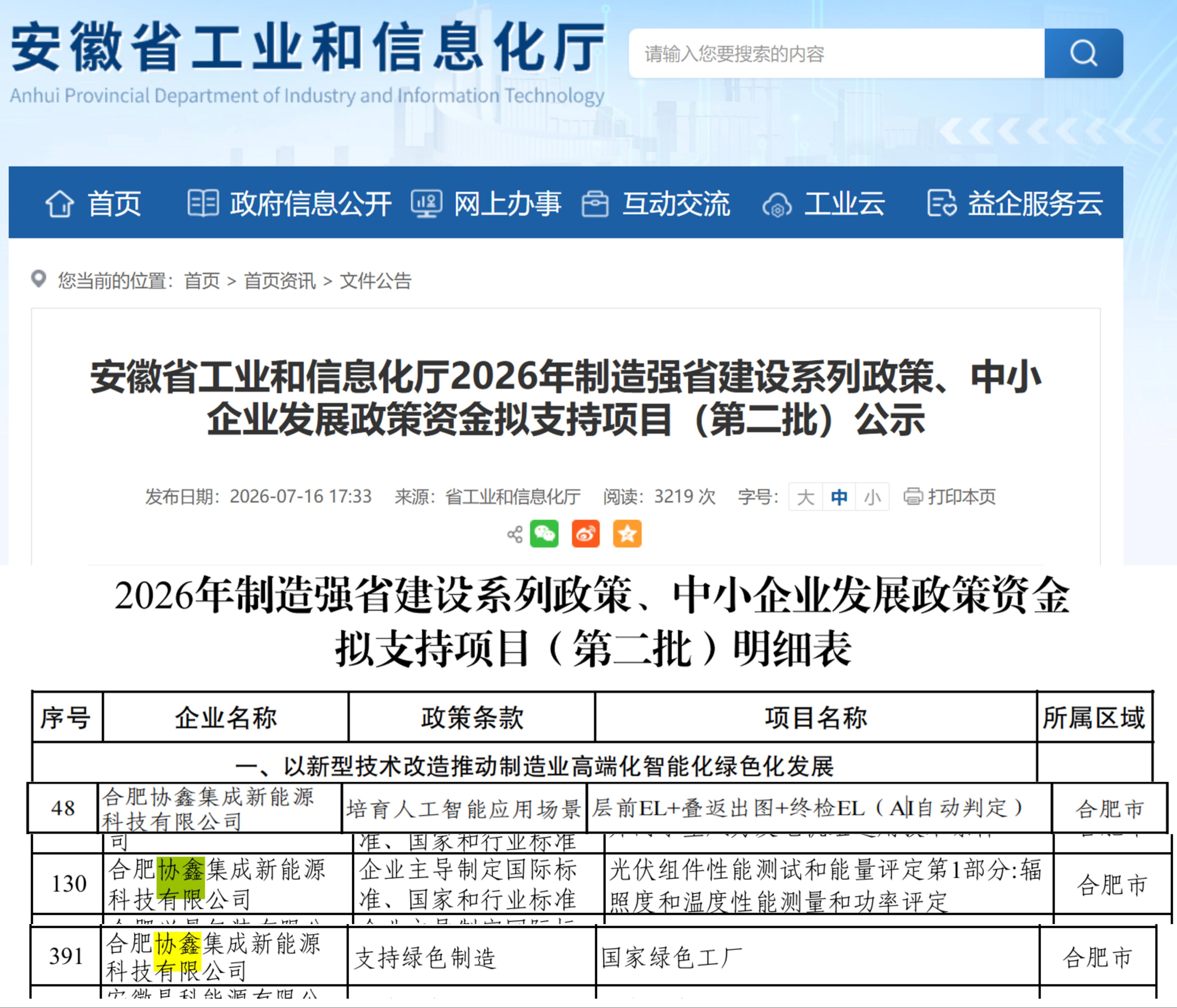The image size is (1177, 1008).
Task: Click table header 序号
Action: [x=67, y=717]
